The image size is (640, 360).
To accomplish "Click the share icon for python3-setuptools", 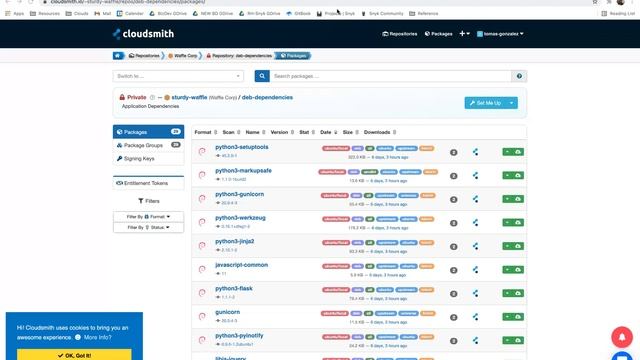I will pos(476,152).
